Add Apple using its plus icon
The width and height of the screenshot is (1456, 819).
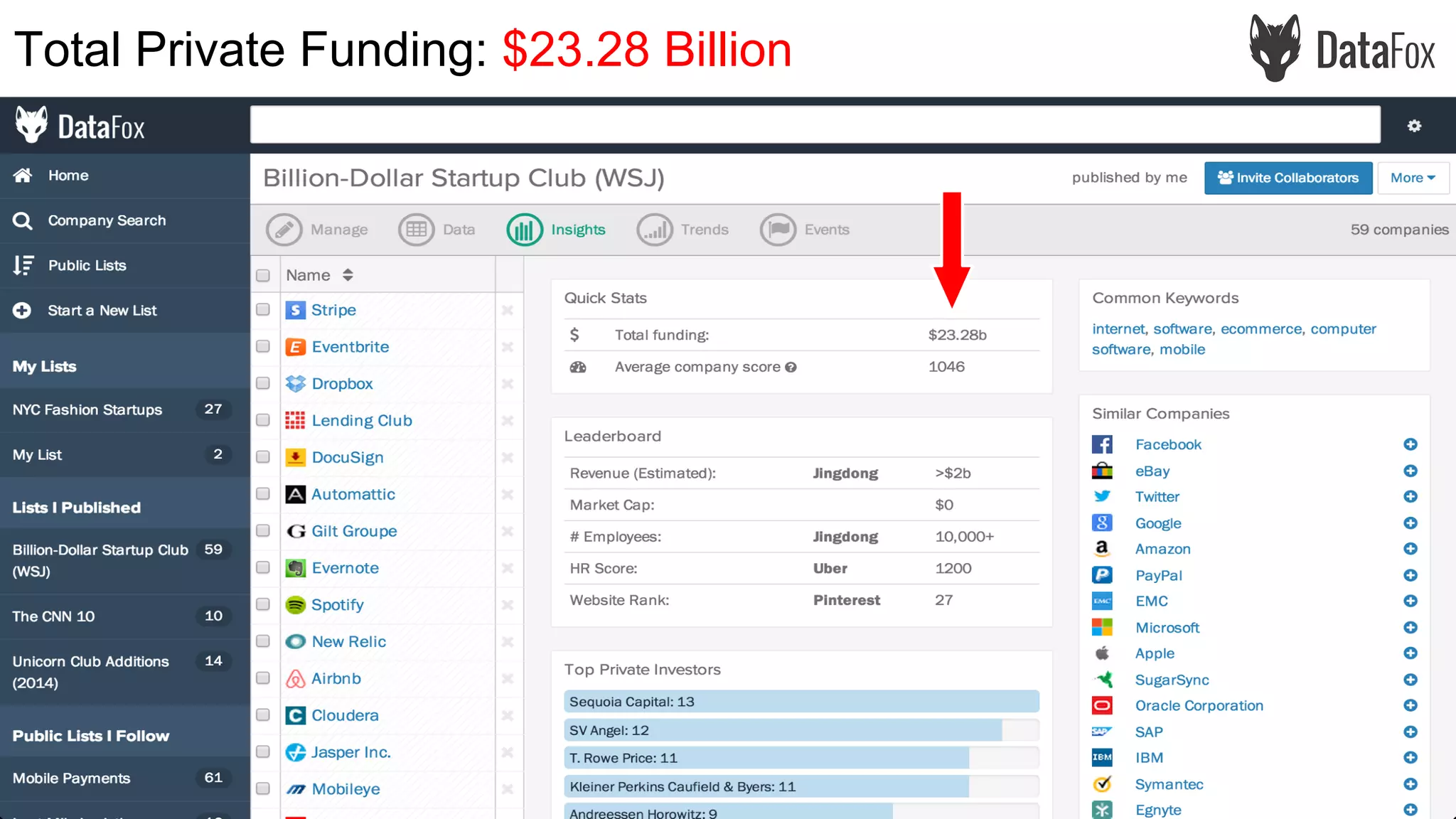point(1410,653)
